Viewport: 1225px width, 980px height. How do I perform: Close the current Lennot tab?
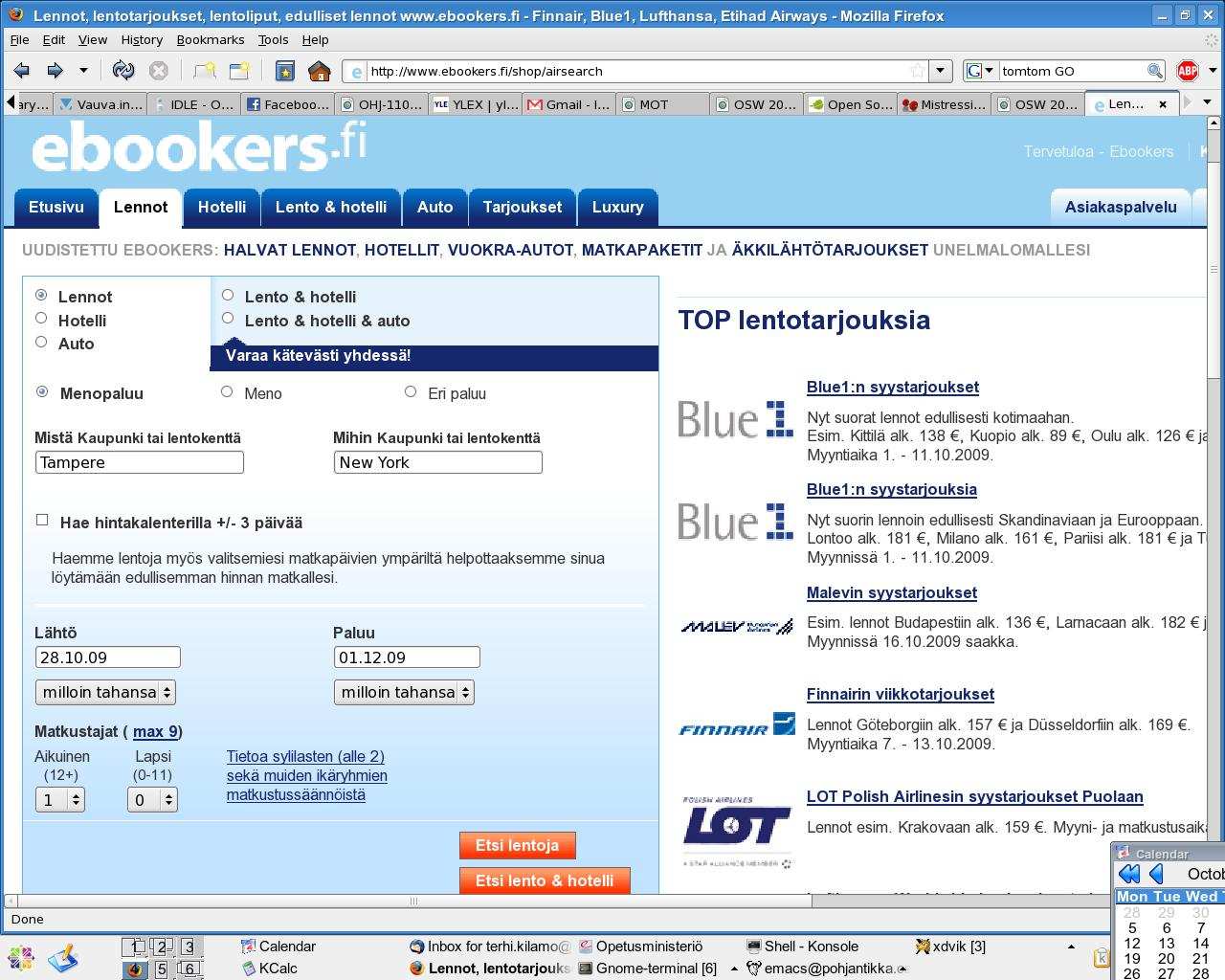[x=1163, y=104]
